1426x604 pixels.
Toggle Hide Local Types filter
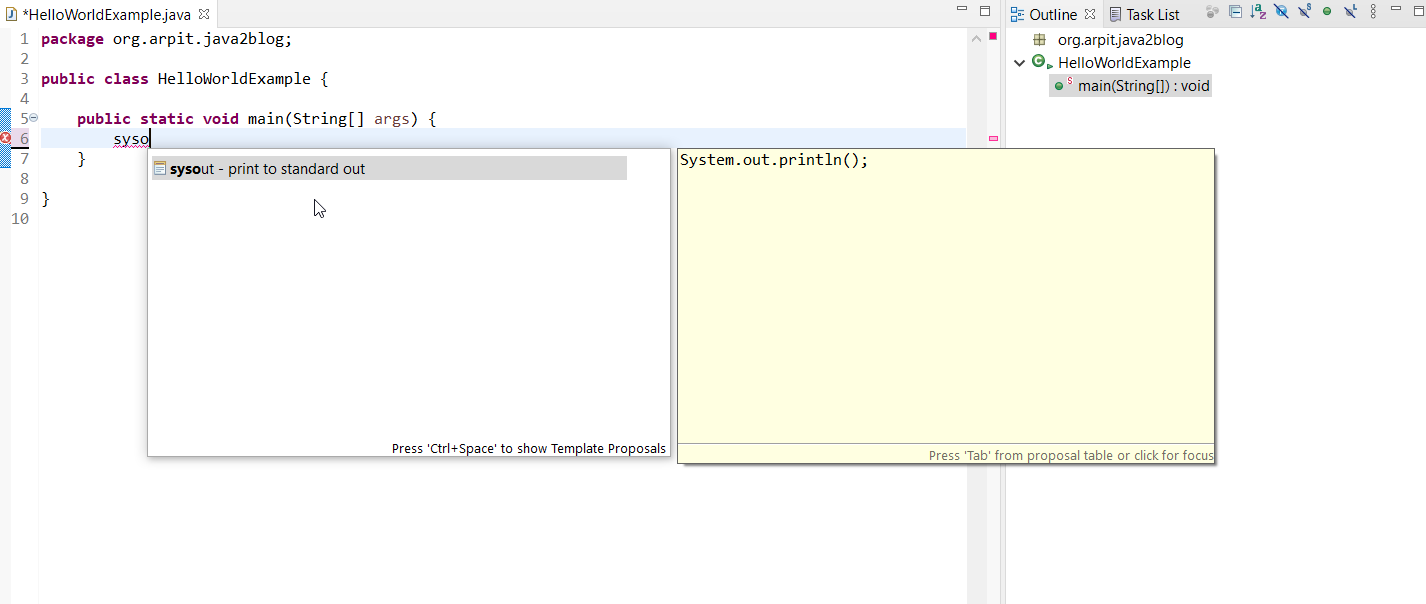1350,12
